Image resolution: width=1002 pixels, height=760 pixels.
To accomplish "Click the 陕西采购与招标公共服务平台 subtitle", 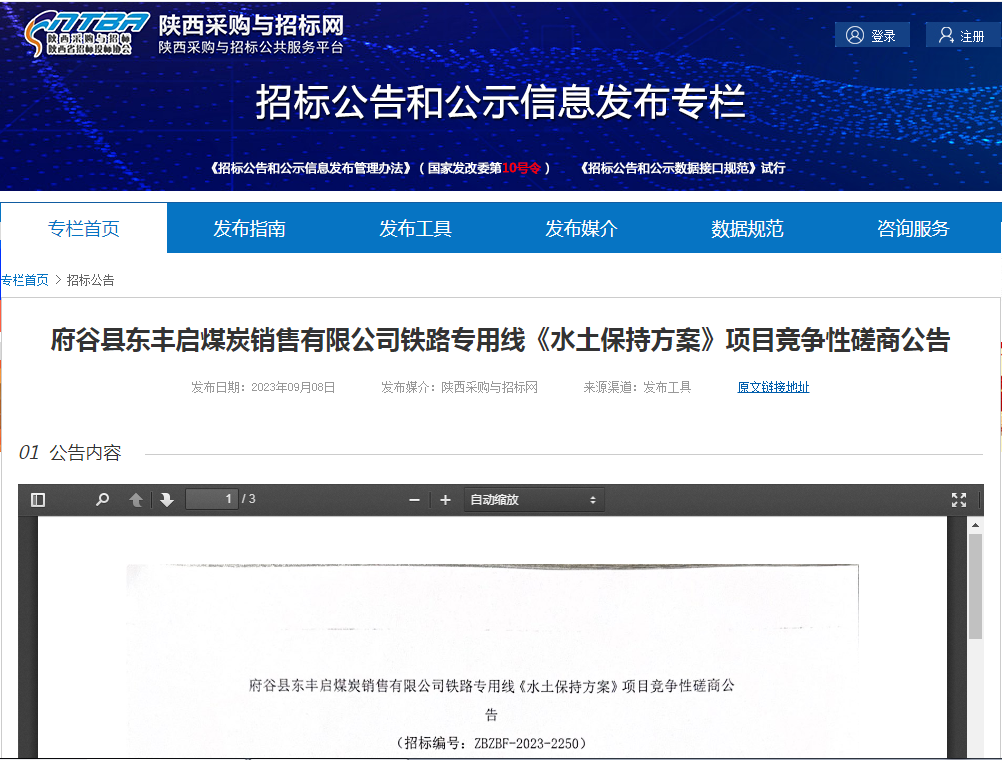I will (x=251, y=47).
